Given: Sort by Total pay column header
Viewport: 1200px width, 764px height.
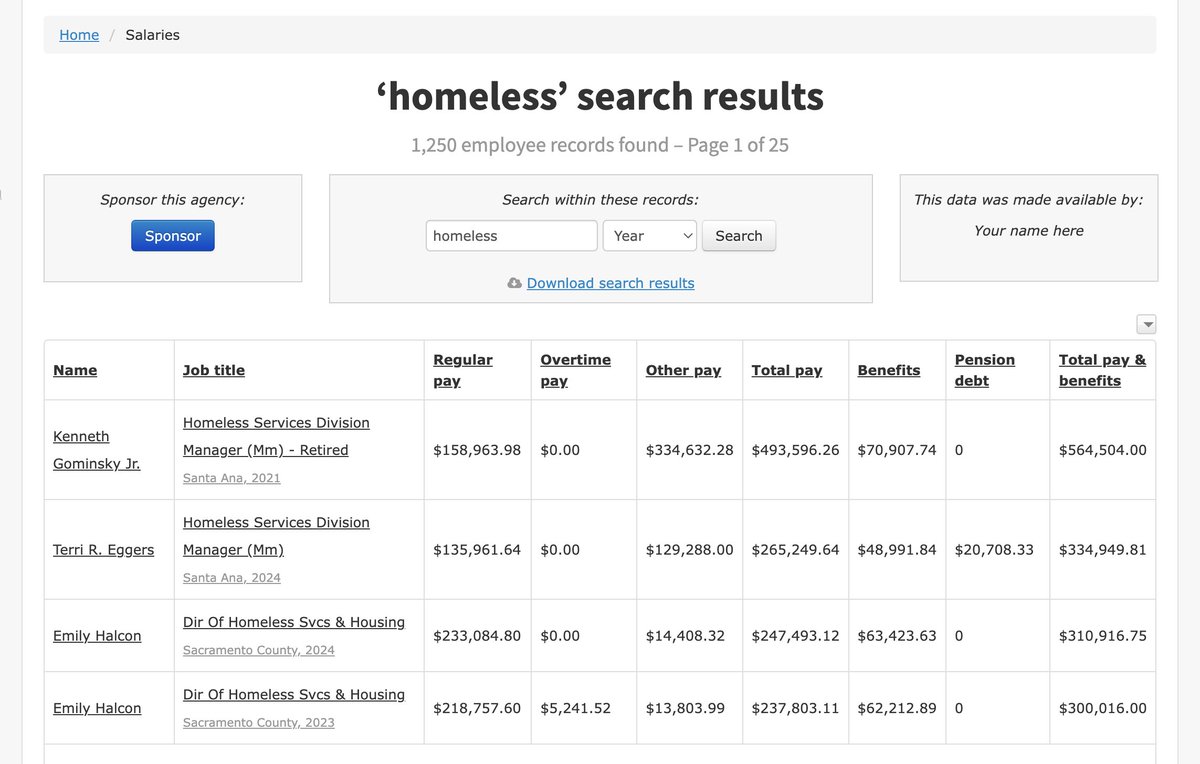Looking at the screenshot, I should (787, 370).
